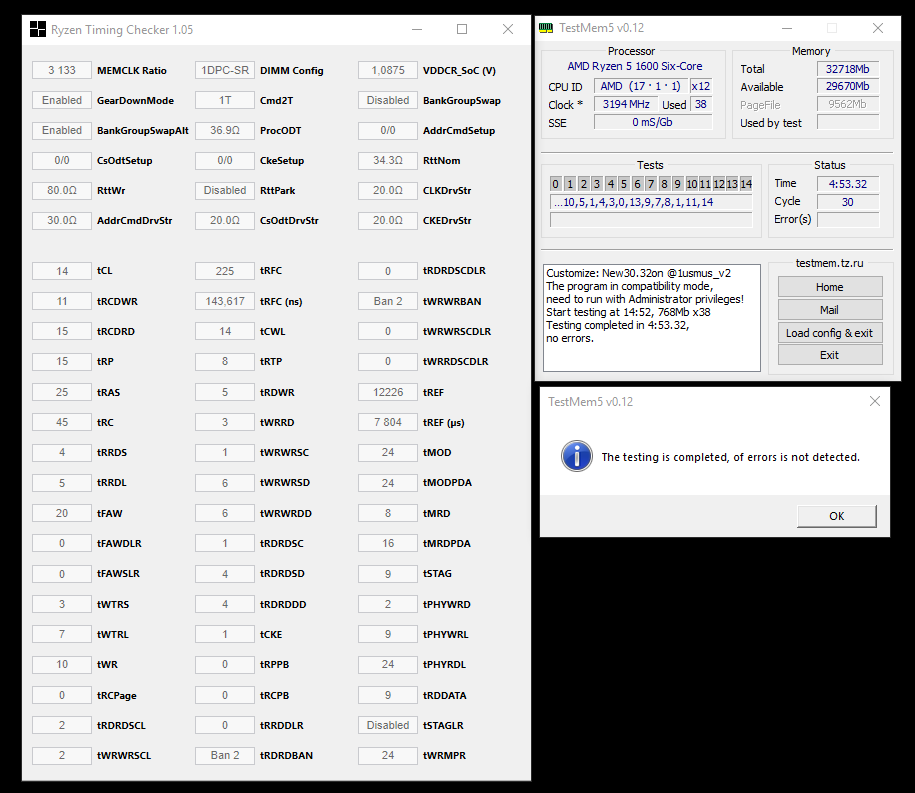Minimize the Ryzen Timing Checker window
Screen dimensions: 915x793
pyautogui.click(x=417, y=29)
